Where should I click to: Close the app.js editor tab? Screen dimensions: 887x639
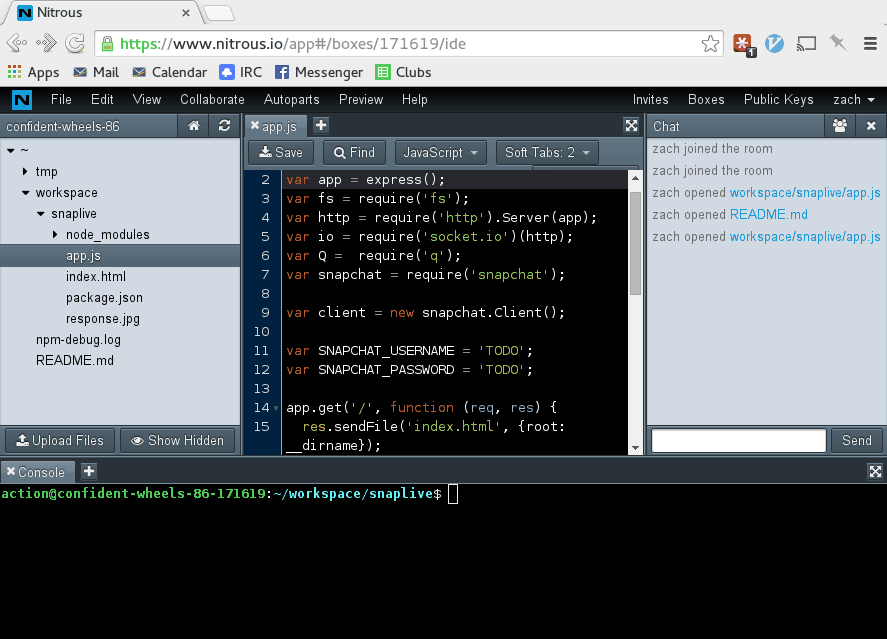point(255,126)
